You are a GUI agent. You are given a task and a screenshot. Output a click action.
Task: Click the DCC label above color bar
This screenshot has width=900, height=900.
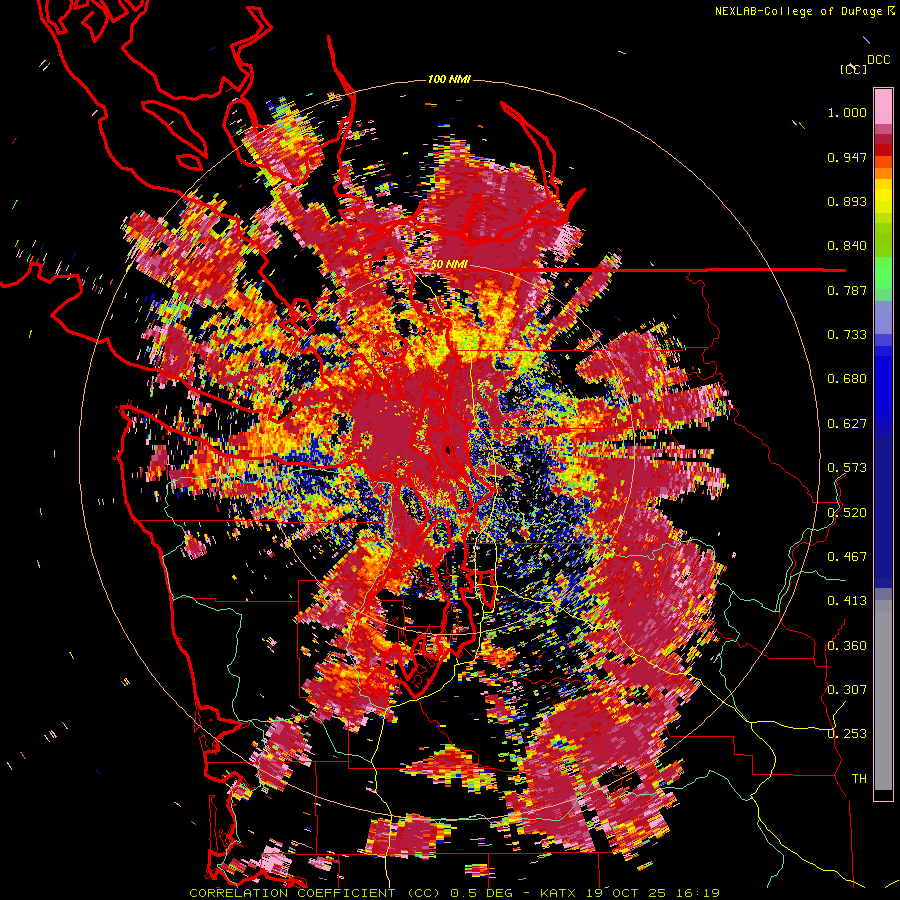(x=878, y=60)
